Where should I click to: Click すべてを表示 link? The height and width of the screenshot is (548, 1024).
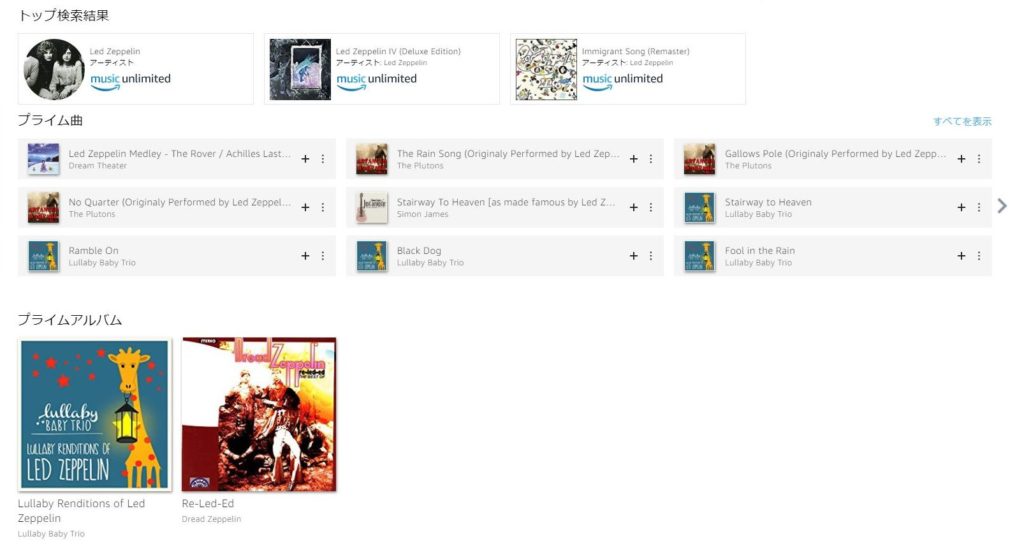[x=962, y=121]
